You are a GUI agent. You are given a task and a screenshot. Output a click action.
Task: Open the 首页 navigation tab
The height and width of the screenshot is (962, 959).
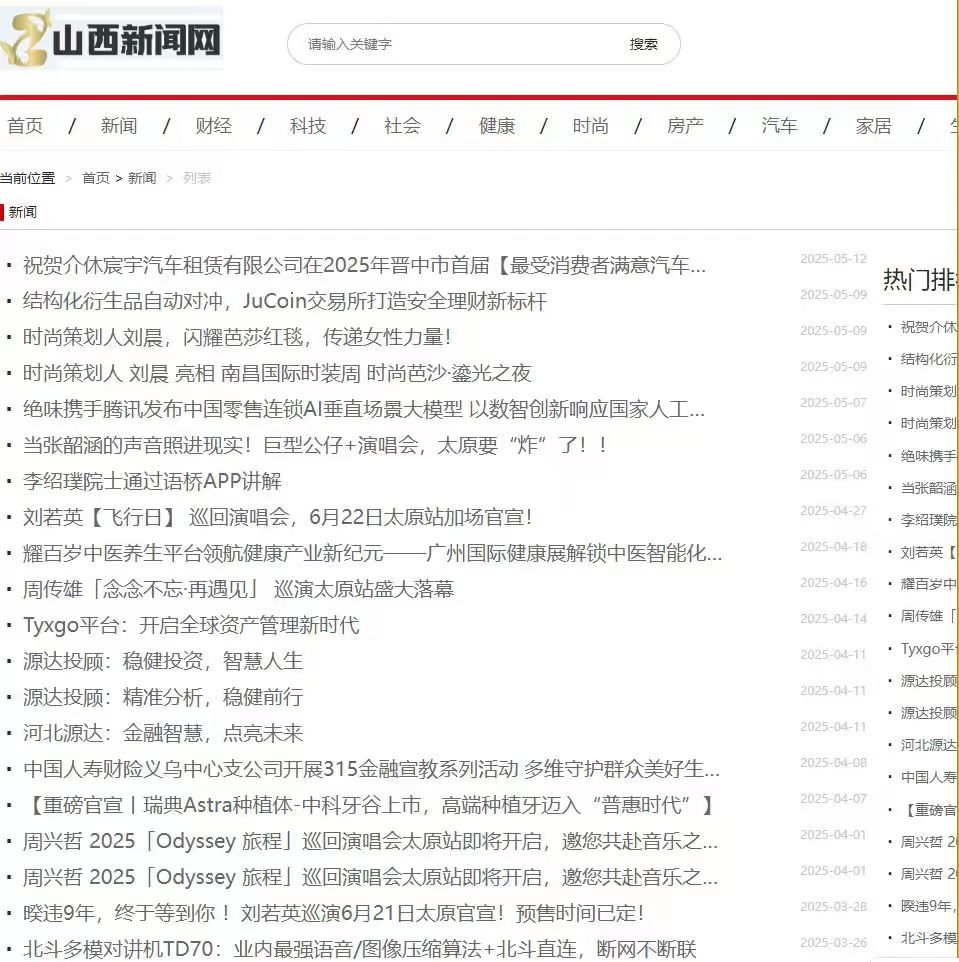[x=25, y=126]
